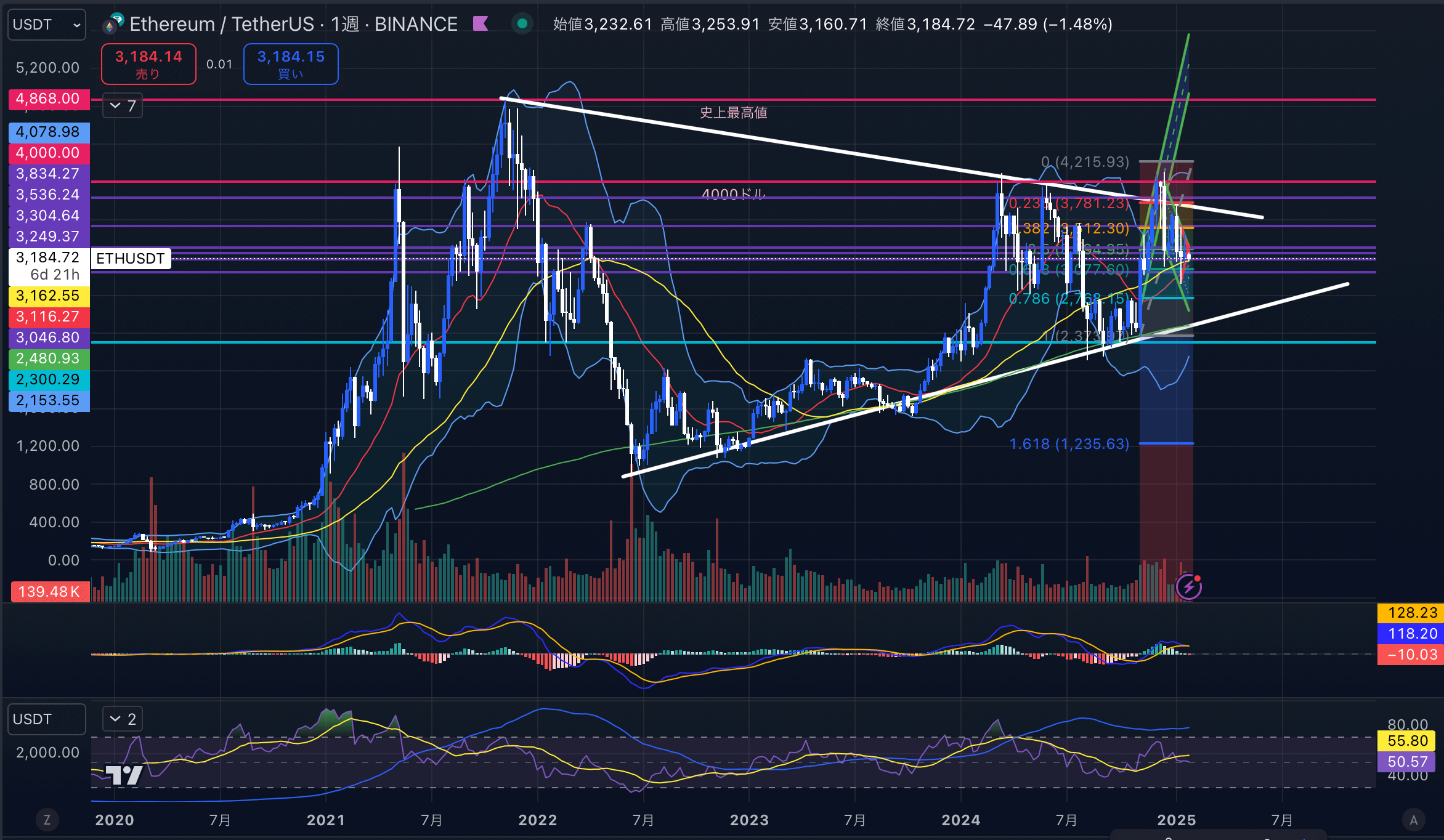Click the USDT label in the lower pane
Screen dimensions: 1444x840
coord(47,719)
